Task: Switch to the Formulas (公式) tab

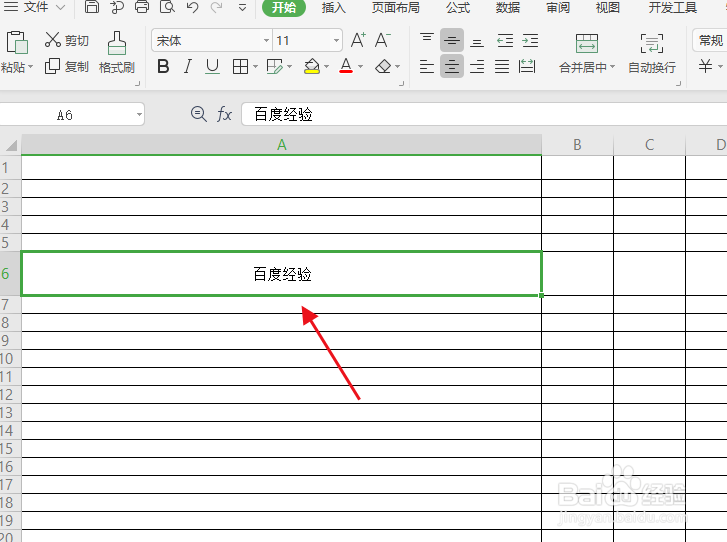Action: coord(458,7)
